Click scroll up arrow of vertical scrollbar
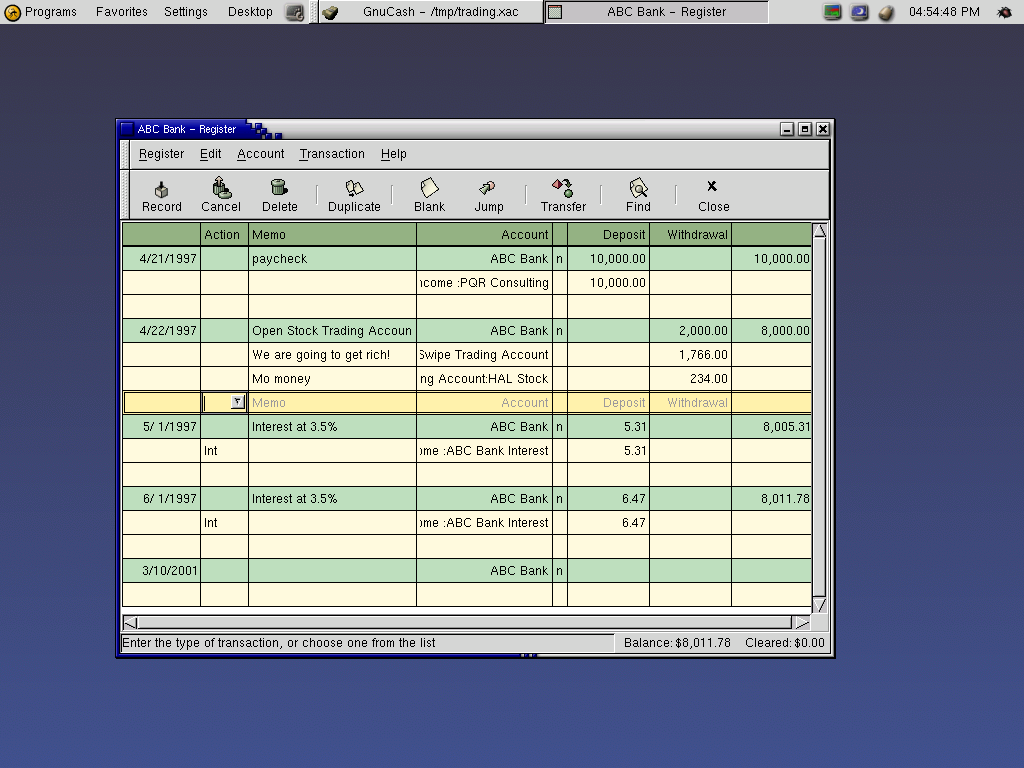This screenshot has height=768, width=1024. point(819,231)
